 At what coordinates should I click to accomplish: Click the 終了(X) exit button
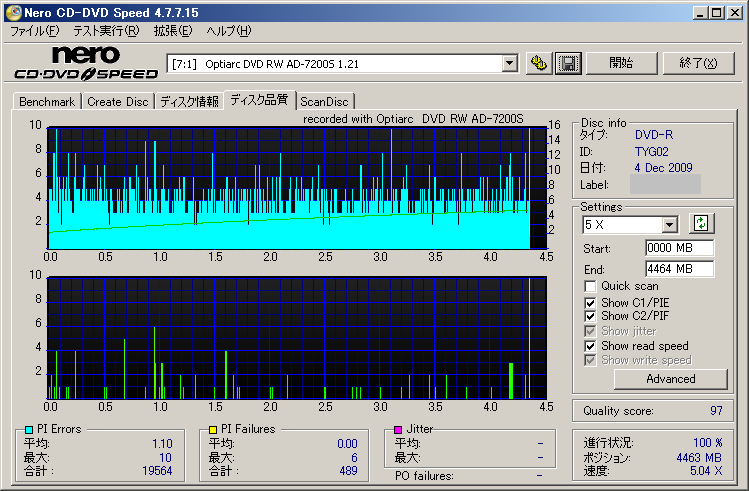pos(698,63)
